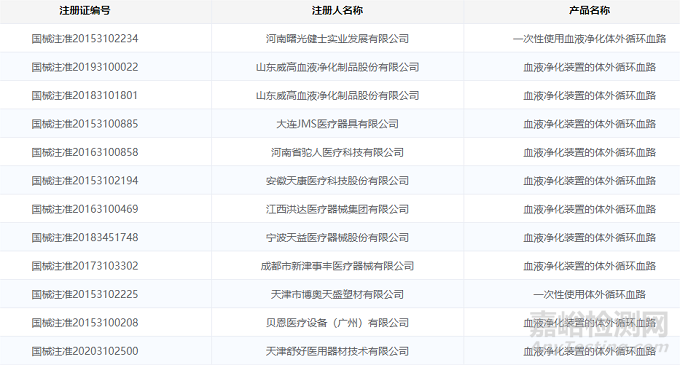Click product name in the 贝恩医疗设备 row
This screenshot has height=365, width=680.
click(589, 323)
